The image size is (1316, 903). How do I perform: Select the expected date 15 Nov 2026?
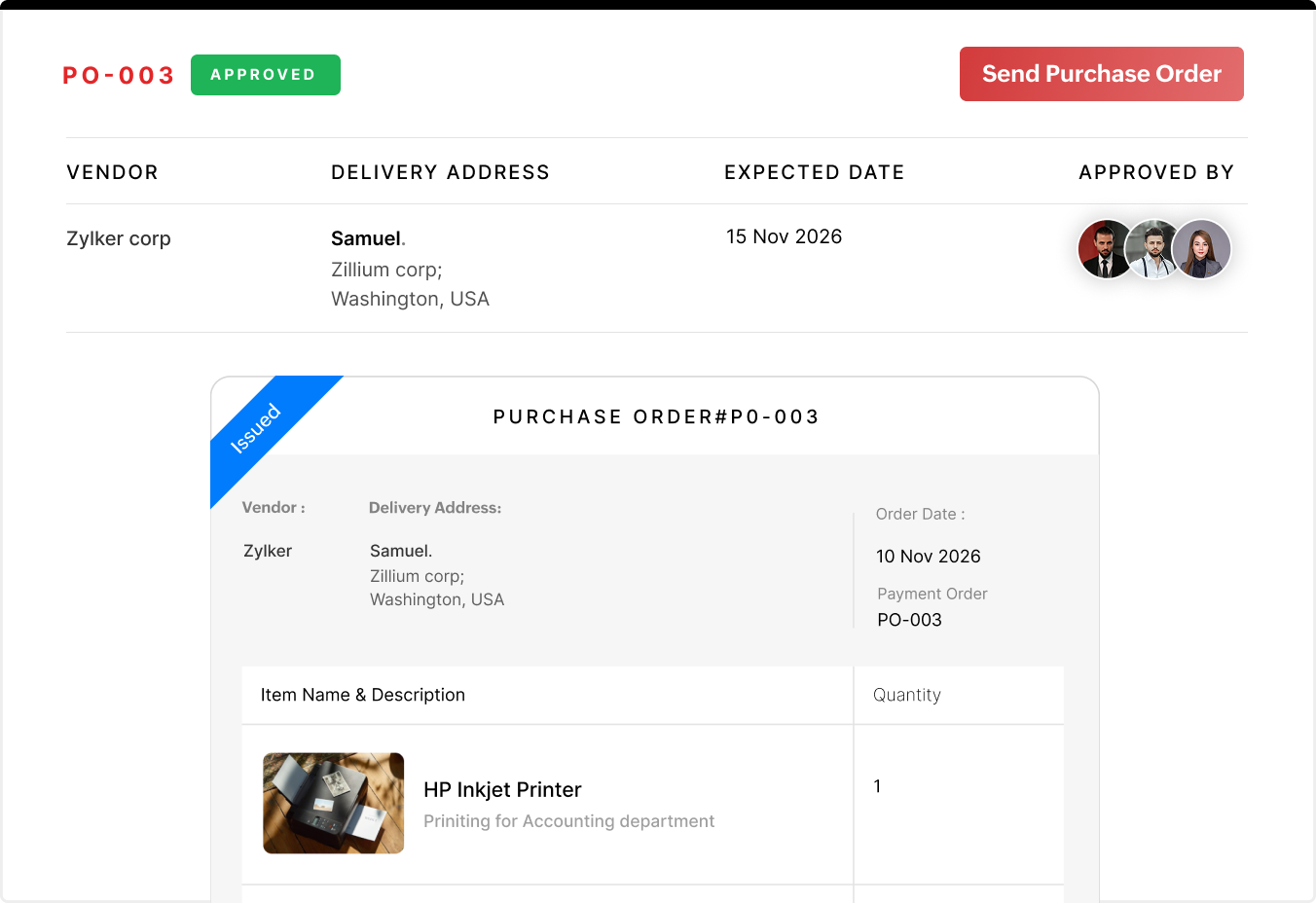click(784, 235)
